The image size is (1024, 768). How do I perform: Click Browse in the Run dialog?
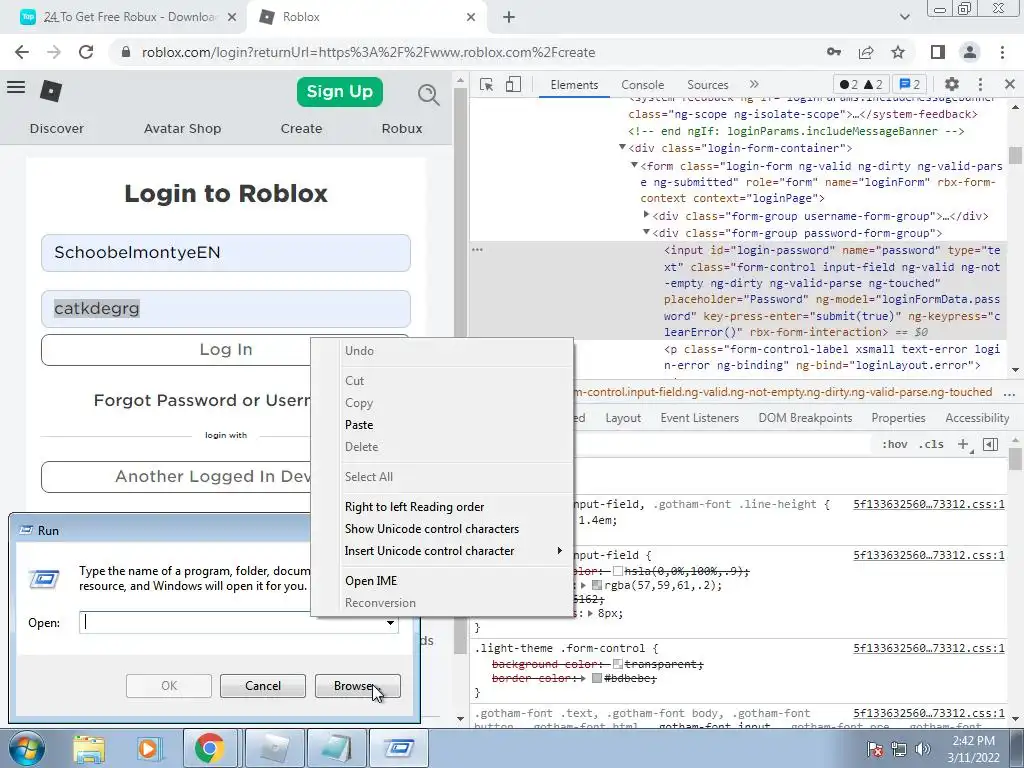pyautogui.click(x=357, y=686)
